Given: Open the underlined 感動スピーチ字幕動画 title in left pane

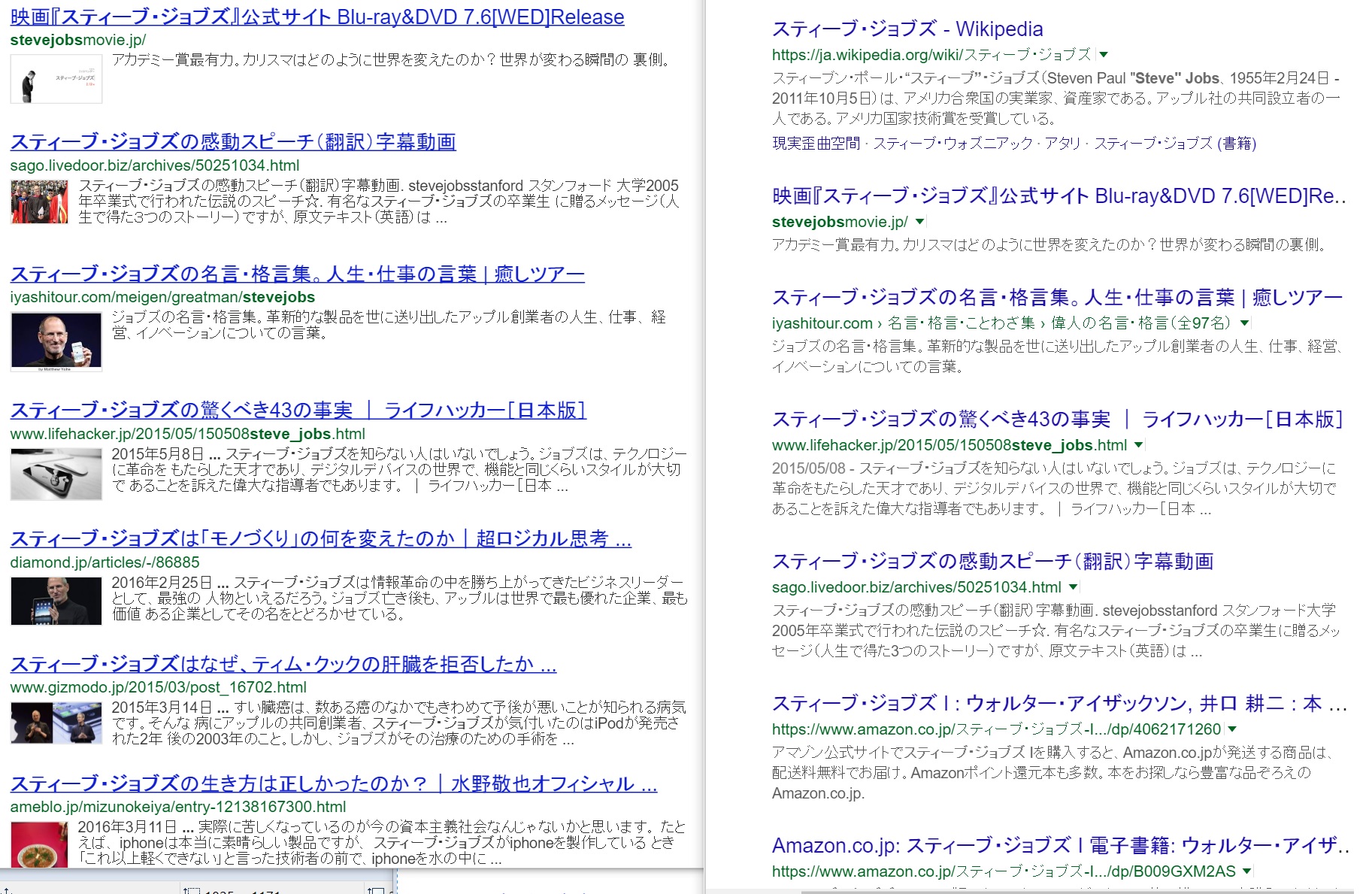Looking at the screenshot, I should 233,141.
